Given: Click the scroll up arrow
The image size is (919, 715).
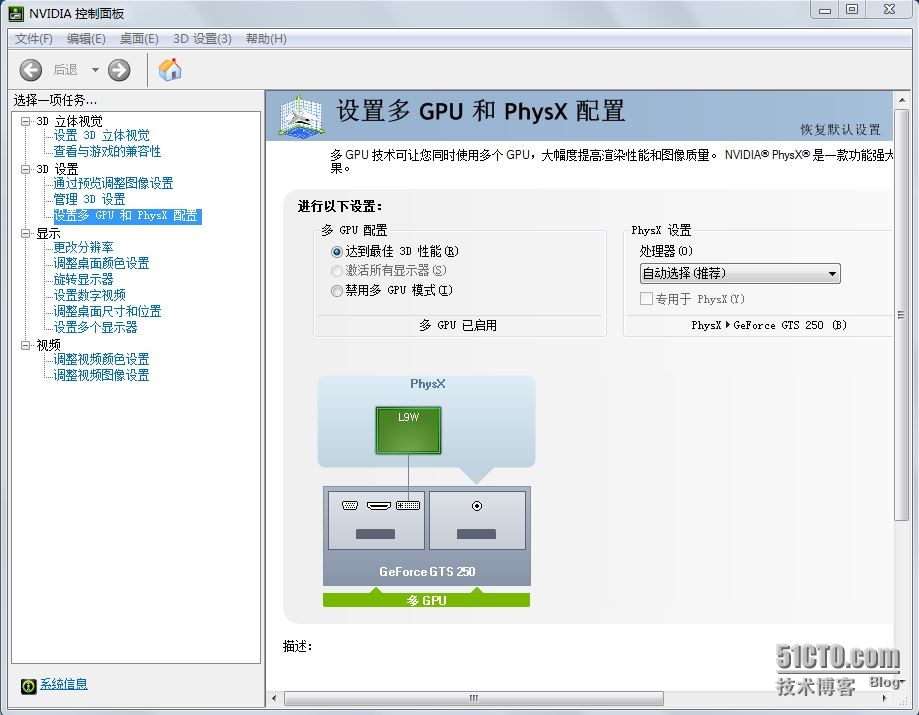Looking at the screenshot, I should (x=901, y=101).
